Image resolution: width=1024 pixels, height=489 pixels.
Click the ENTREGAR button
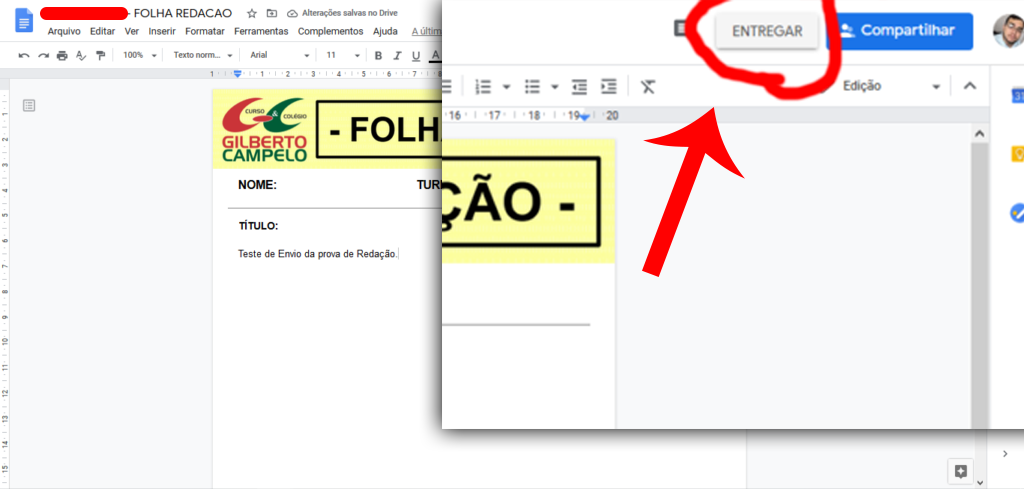point(767,31)
